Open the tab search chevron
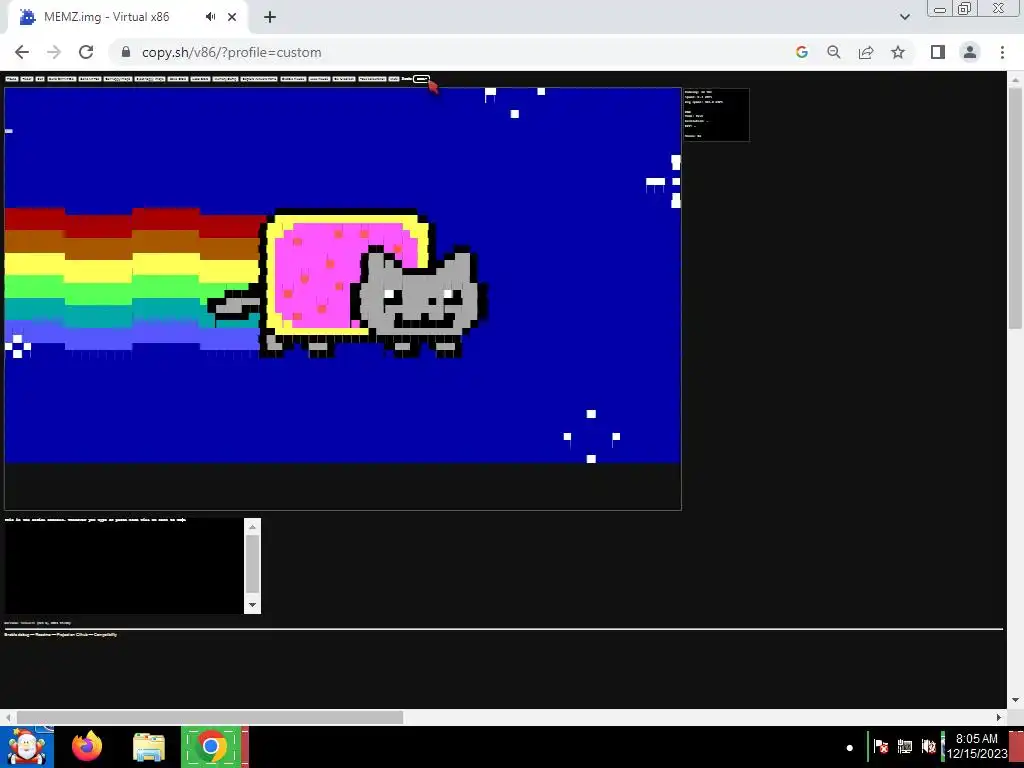 click(x=904, y=17)
